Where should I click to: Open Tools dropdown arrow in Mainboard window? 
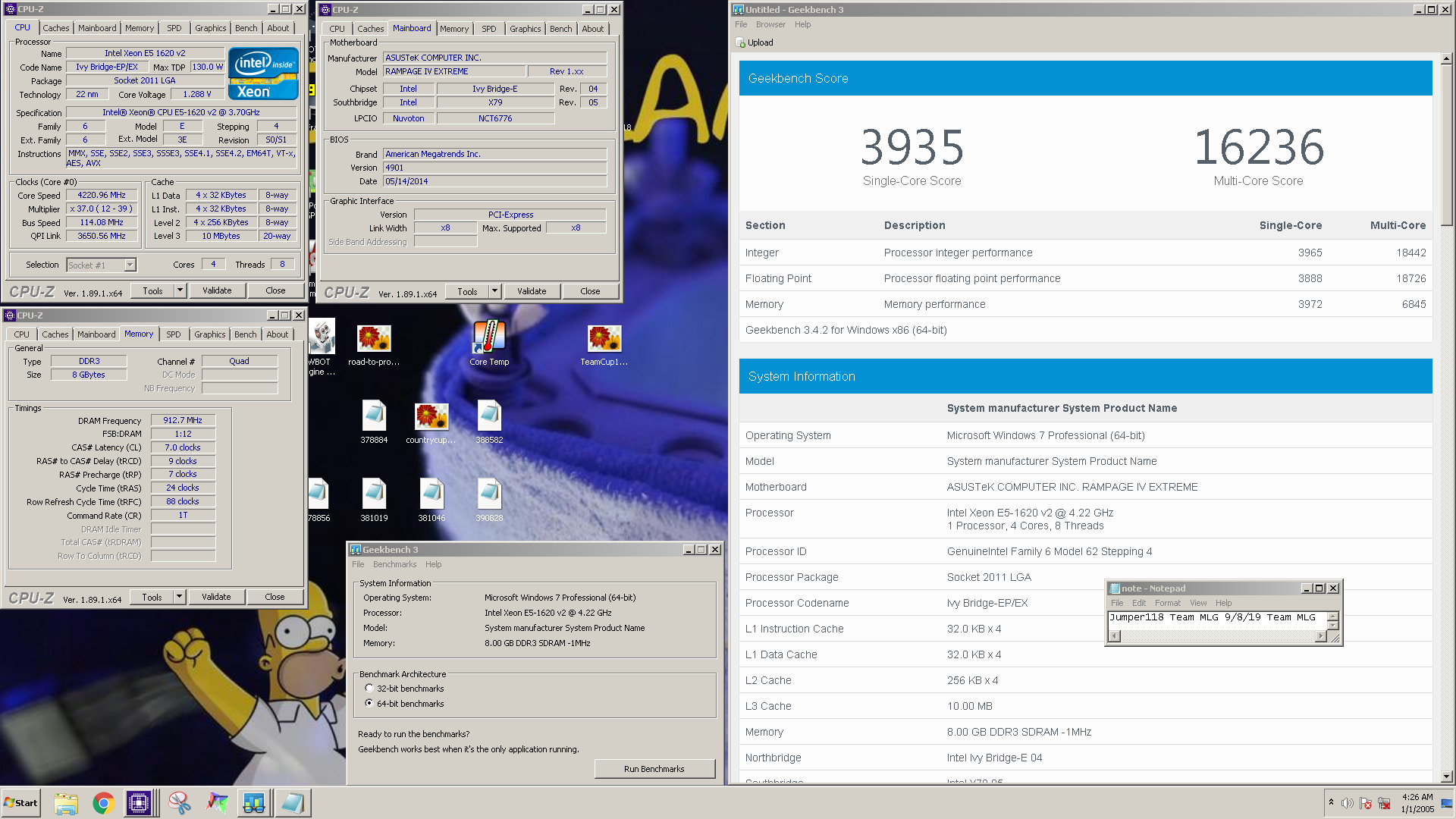[494, 291]
